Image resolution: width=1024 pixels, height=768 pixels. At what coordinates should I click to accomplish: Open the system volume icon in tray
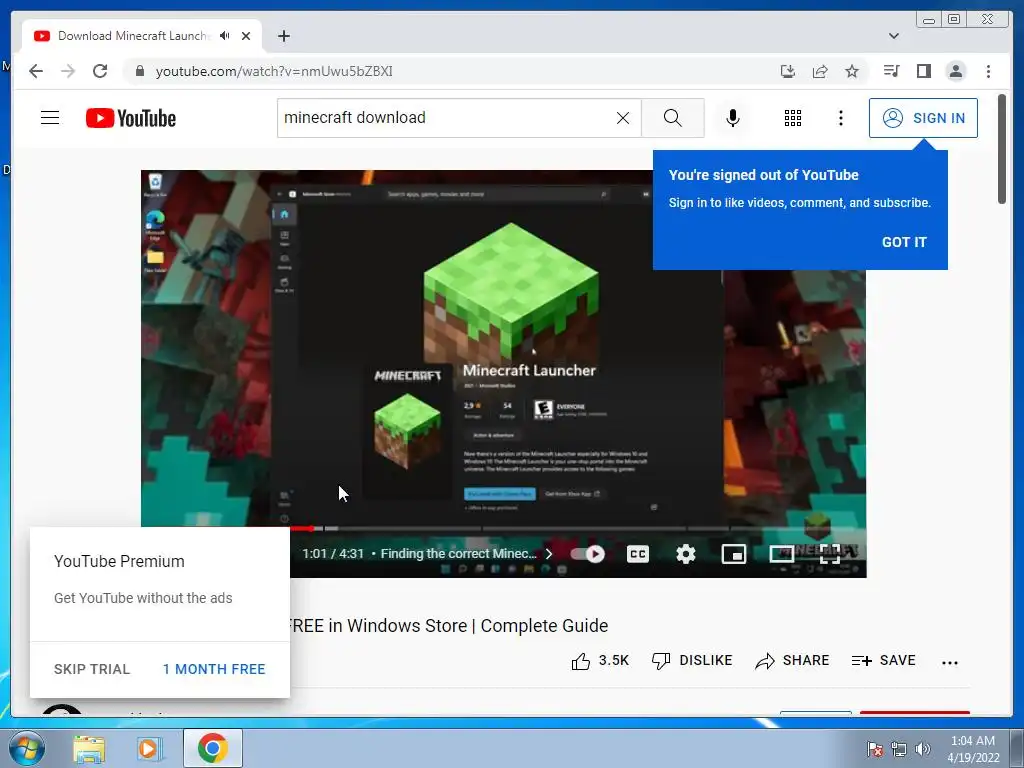click(x=922, y=749)
